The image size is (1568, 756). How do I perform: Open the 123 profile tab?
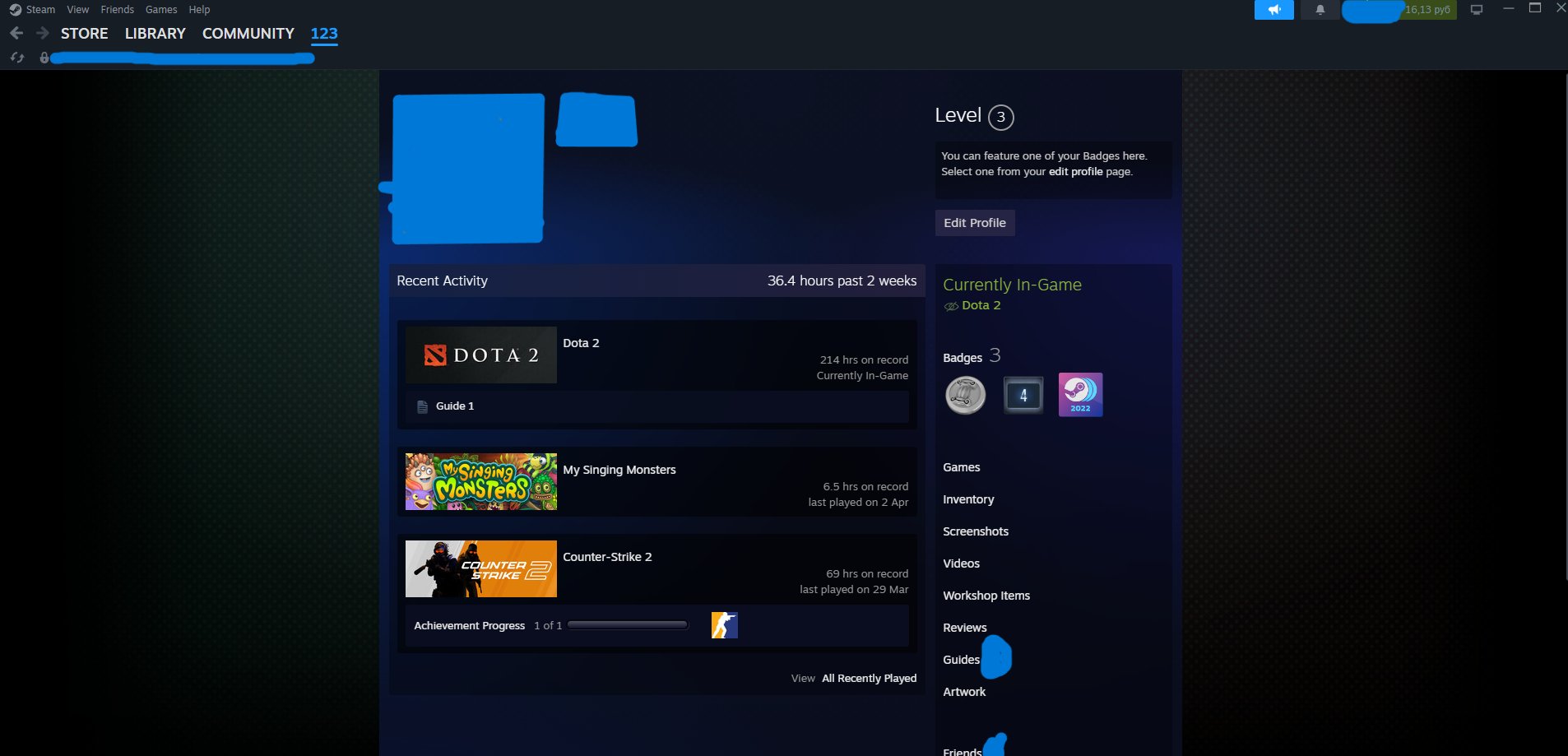pos(324,34)
